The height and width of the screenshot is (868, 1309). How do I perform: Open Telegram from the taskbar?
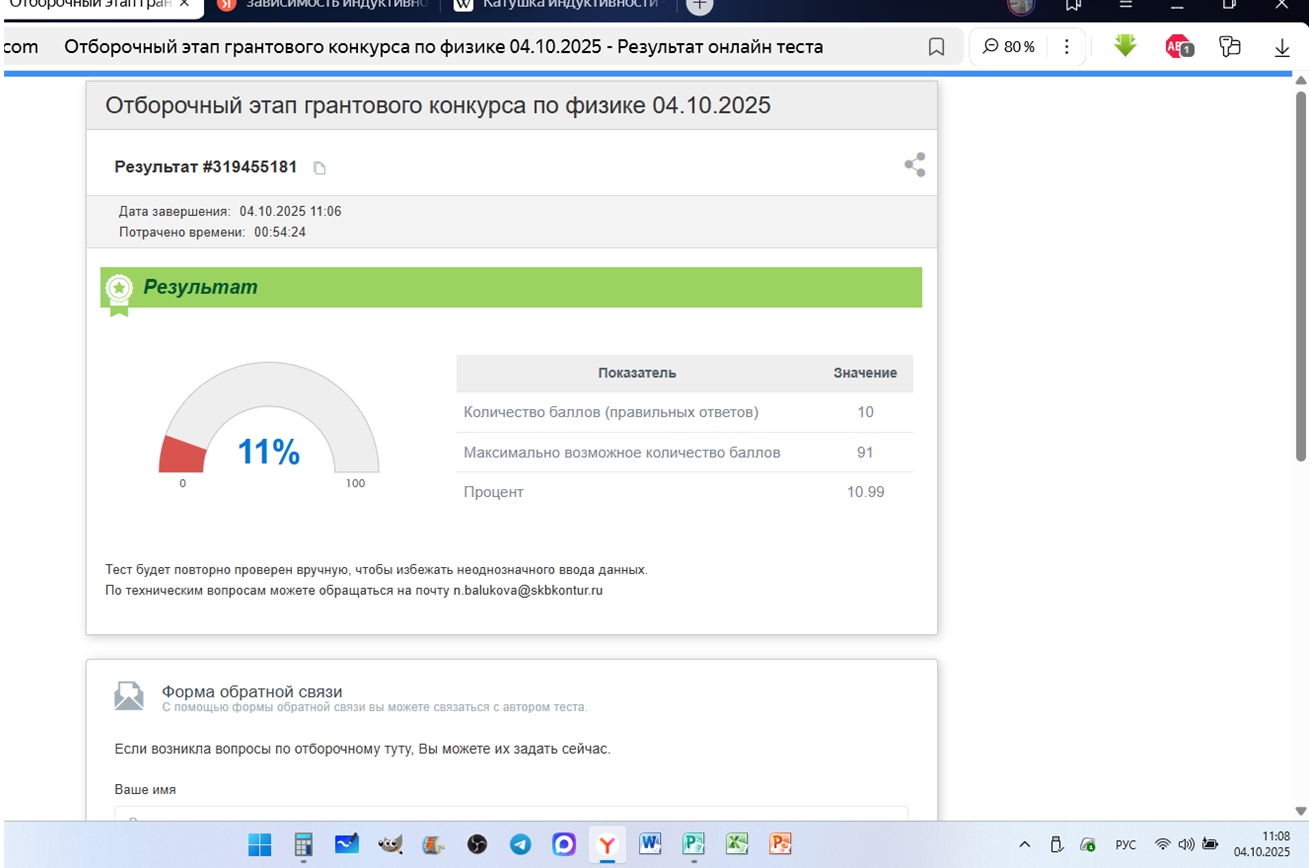coord(520,844)
